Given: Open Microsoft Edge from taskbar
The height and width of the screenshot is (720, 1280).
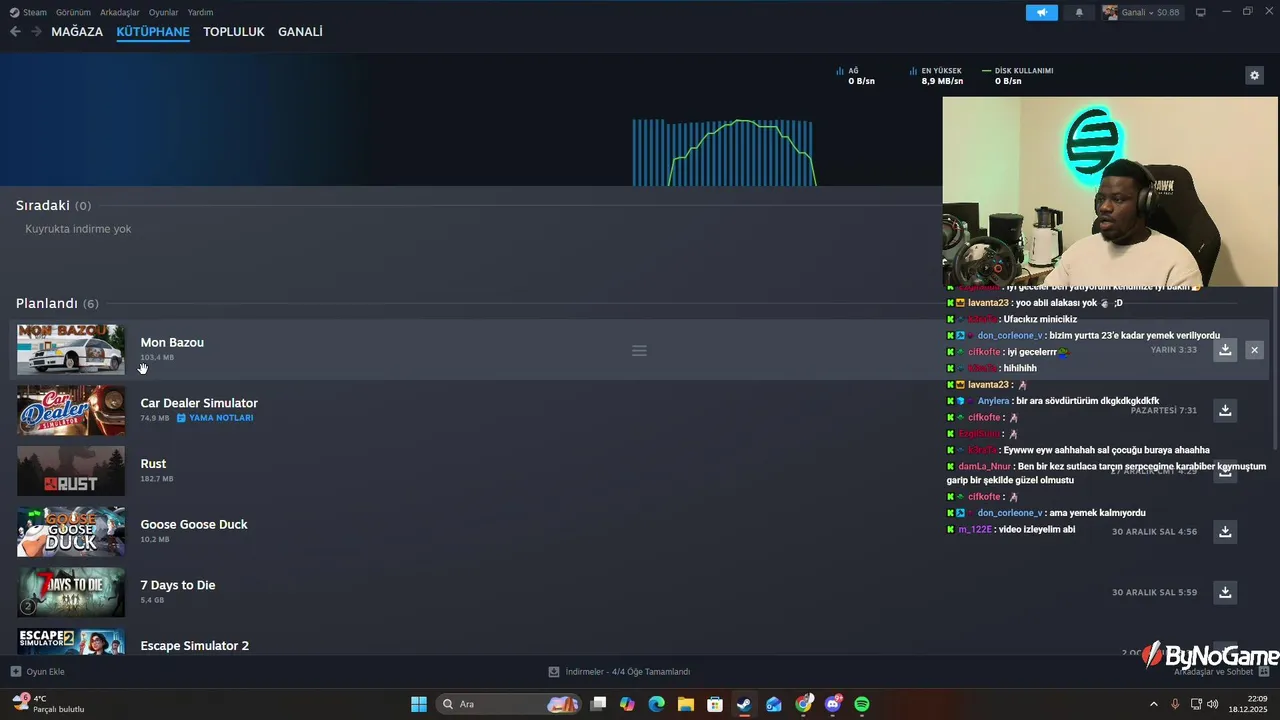Looking at the screenshot, I should pyautogui.click(x=656, y=704).
